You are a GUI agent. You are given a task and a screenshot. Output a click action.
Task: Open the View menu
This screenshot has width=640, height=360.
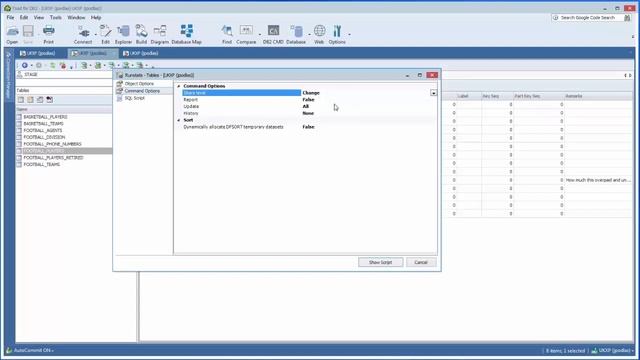coord(39,18)
